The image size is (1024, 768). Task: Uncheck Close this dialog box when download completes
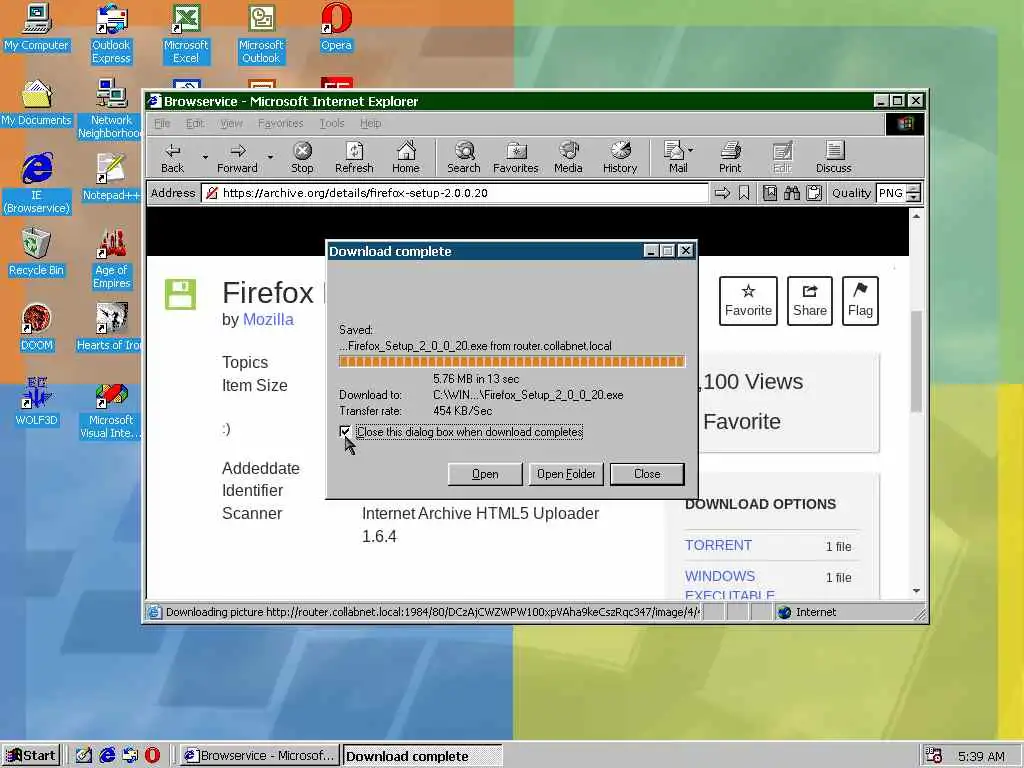pos(345,432)
